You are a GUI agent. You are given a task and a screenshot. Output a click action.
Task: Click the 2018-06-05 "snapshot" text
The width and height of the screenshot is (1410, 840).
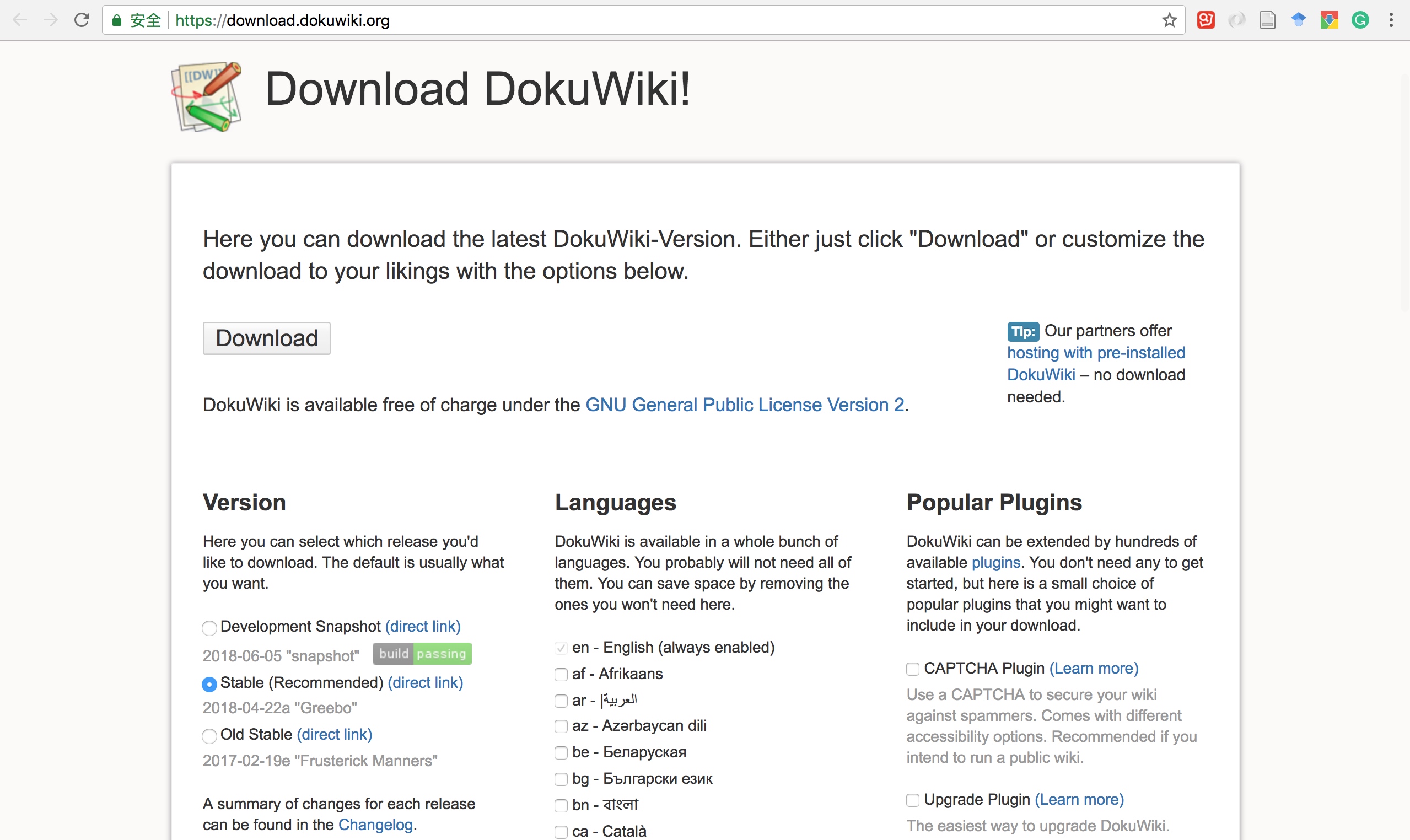281,655
